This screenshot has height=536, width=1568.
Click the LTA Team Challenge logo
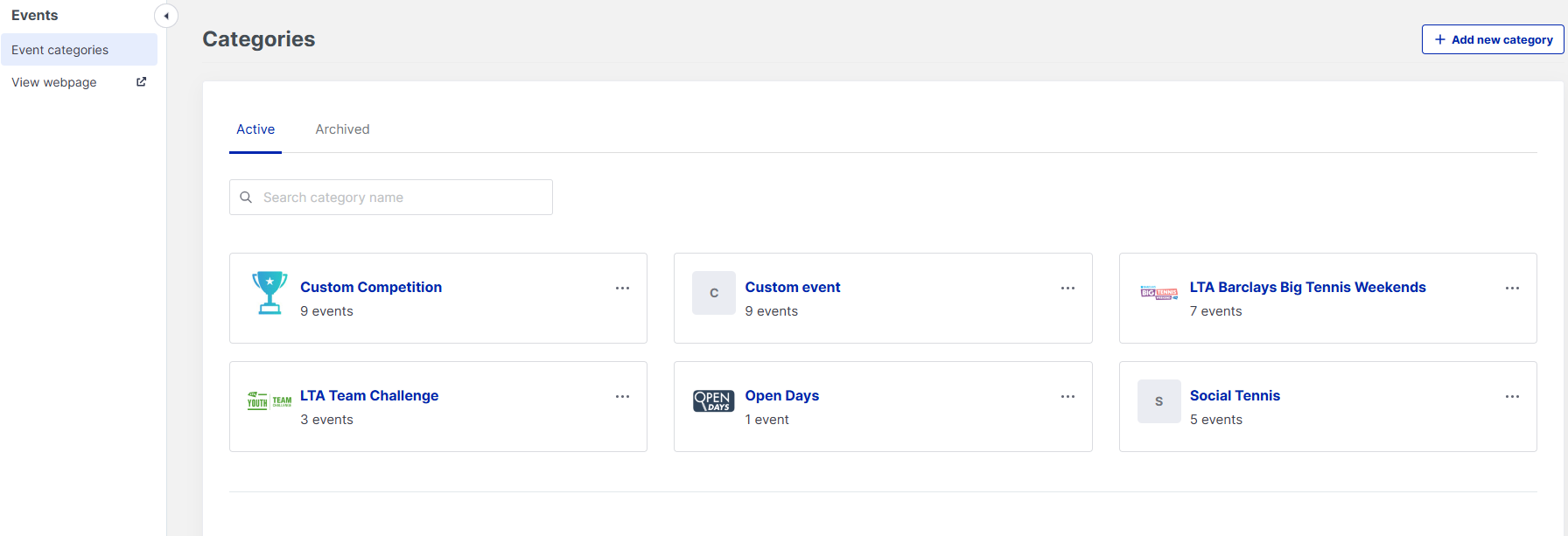click(x=269, y=401)
